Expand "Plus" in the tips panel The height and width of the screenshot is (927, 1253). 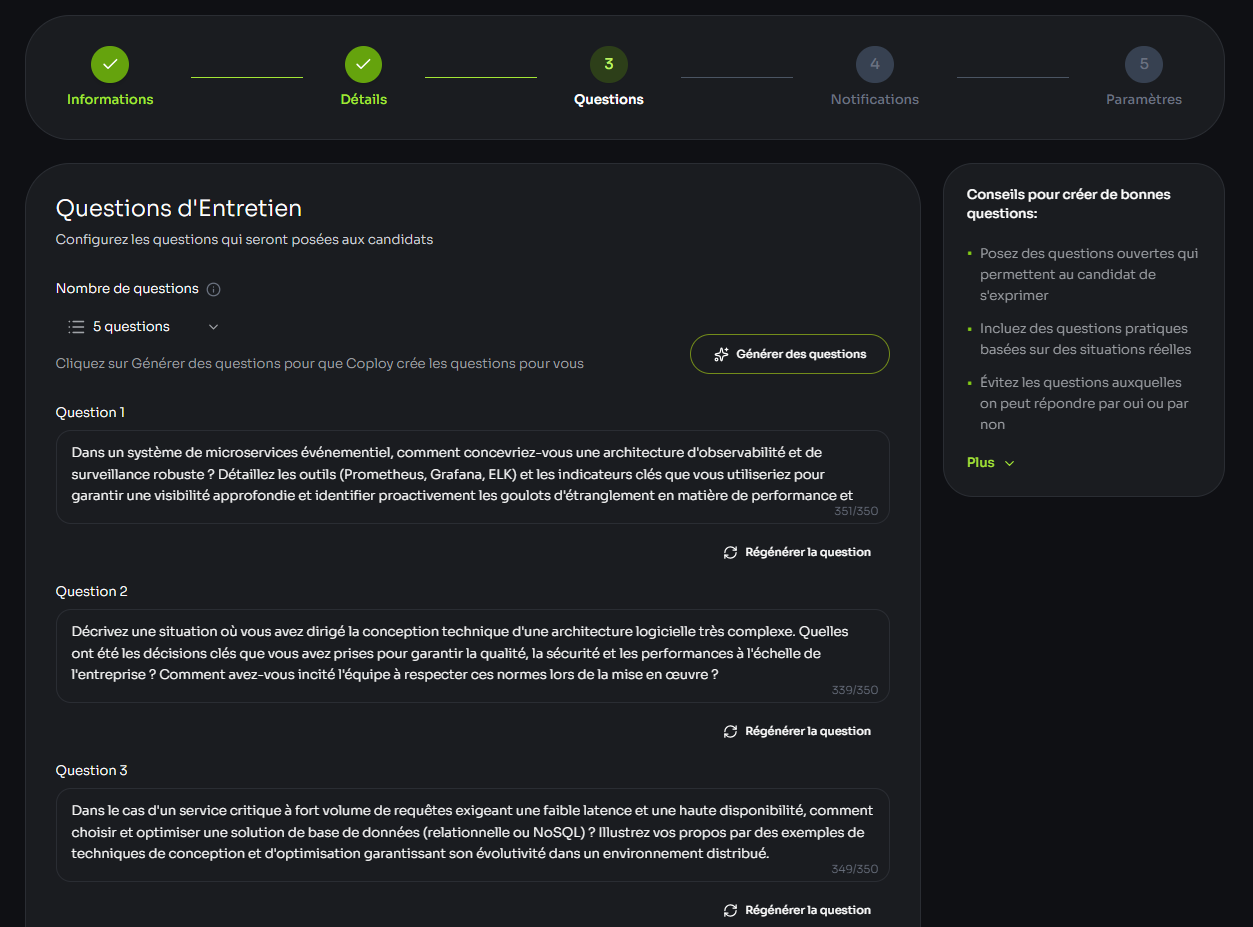click(989, 462)
